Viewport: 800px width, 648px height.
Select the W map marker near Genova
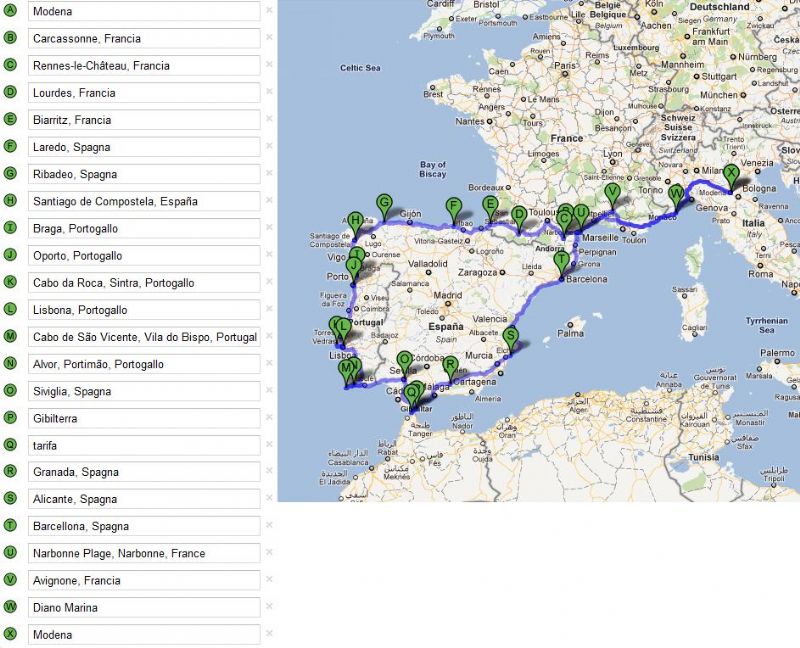(x=676, y=194)
